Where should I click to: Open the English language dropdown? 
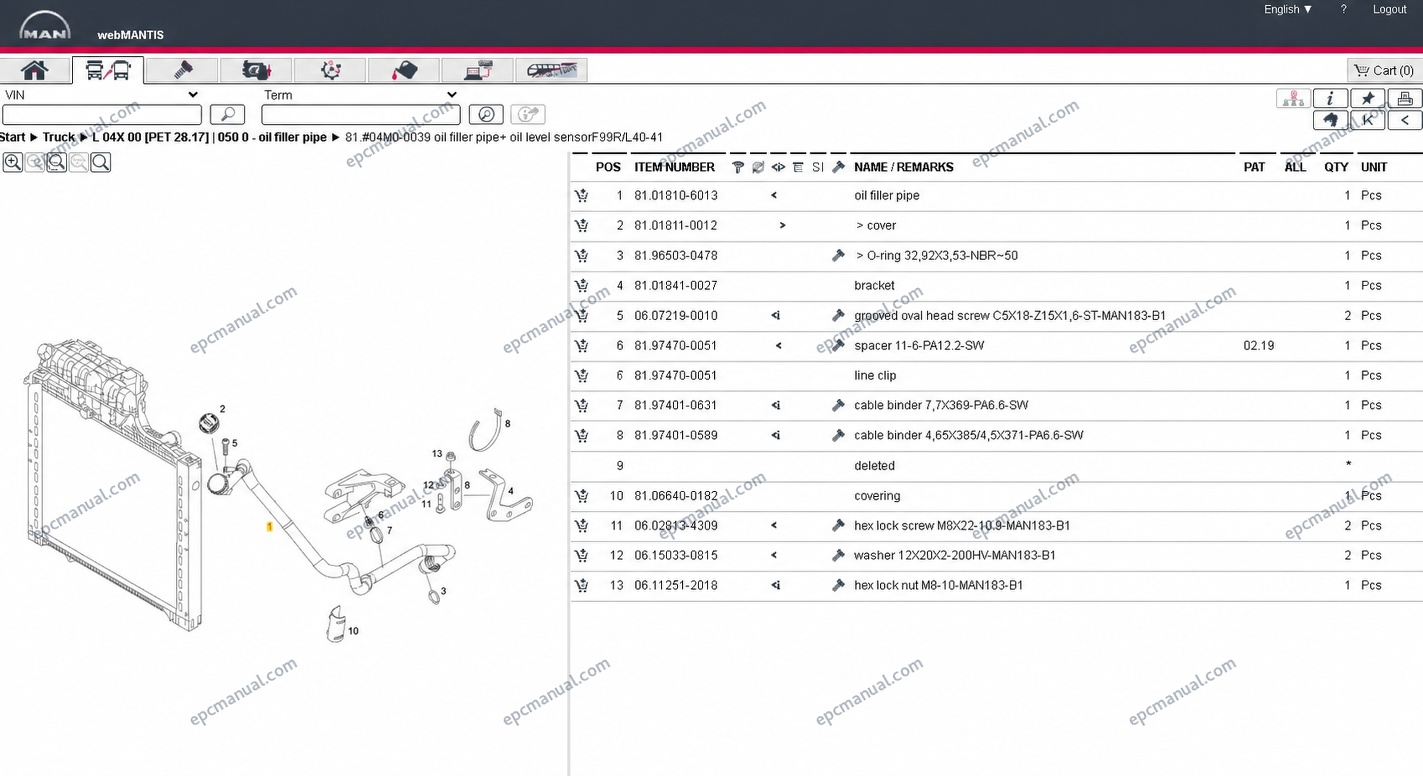click(1288, 9)
